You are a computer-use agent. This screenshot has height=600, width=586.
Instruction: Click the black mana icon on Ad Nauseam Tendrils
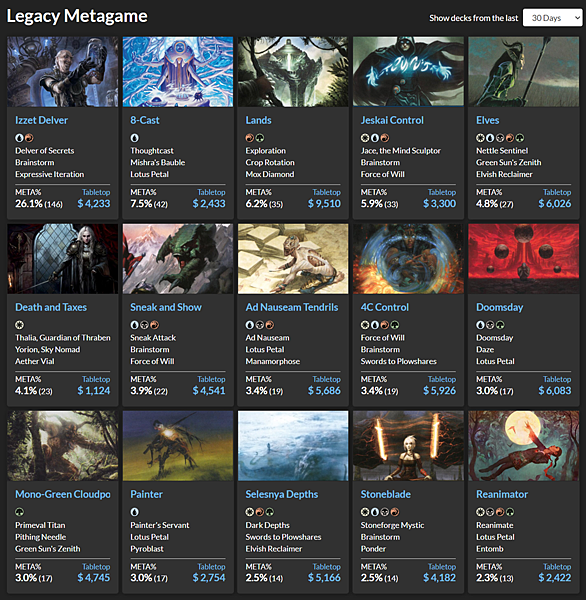pos(260,325)
